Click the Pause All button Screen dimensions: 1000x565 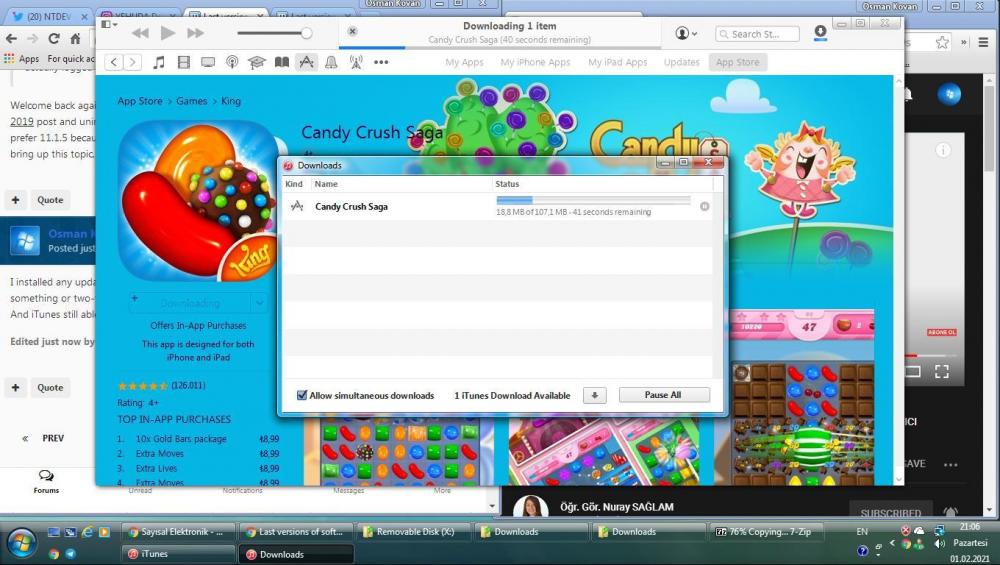pyautogui.click(x=663, y=395)
